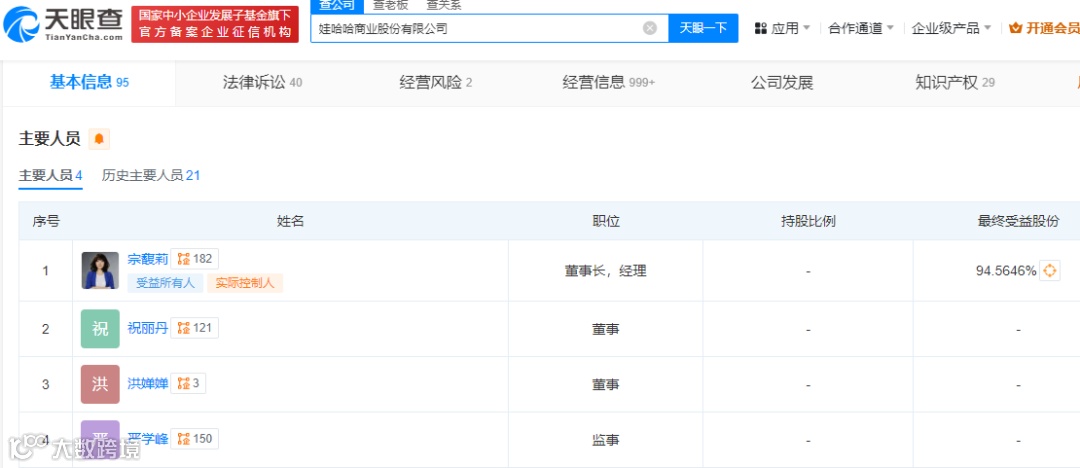Click the 持股比例 column header
The width and height of the screenshot is (1080, 468).
808,221
